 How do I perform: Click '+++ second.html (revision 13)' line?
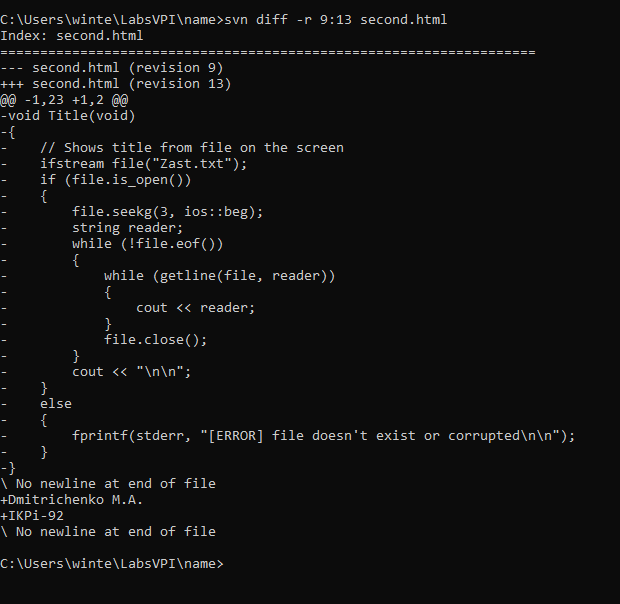pos(115,84)
